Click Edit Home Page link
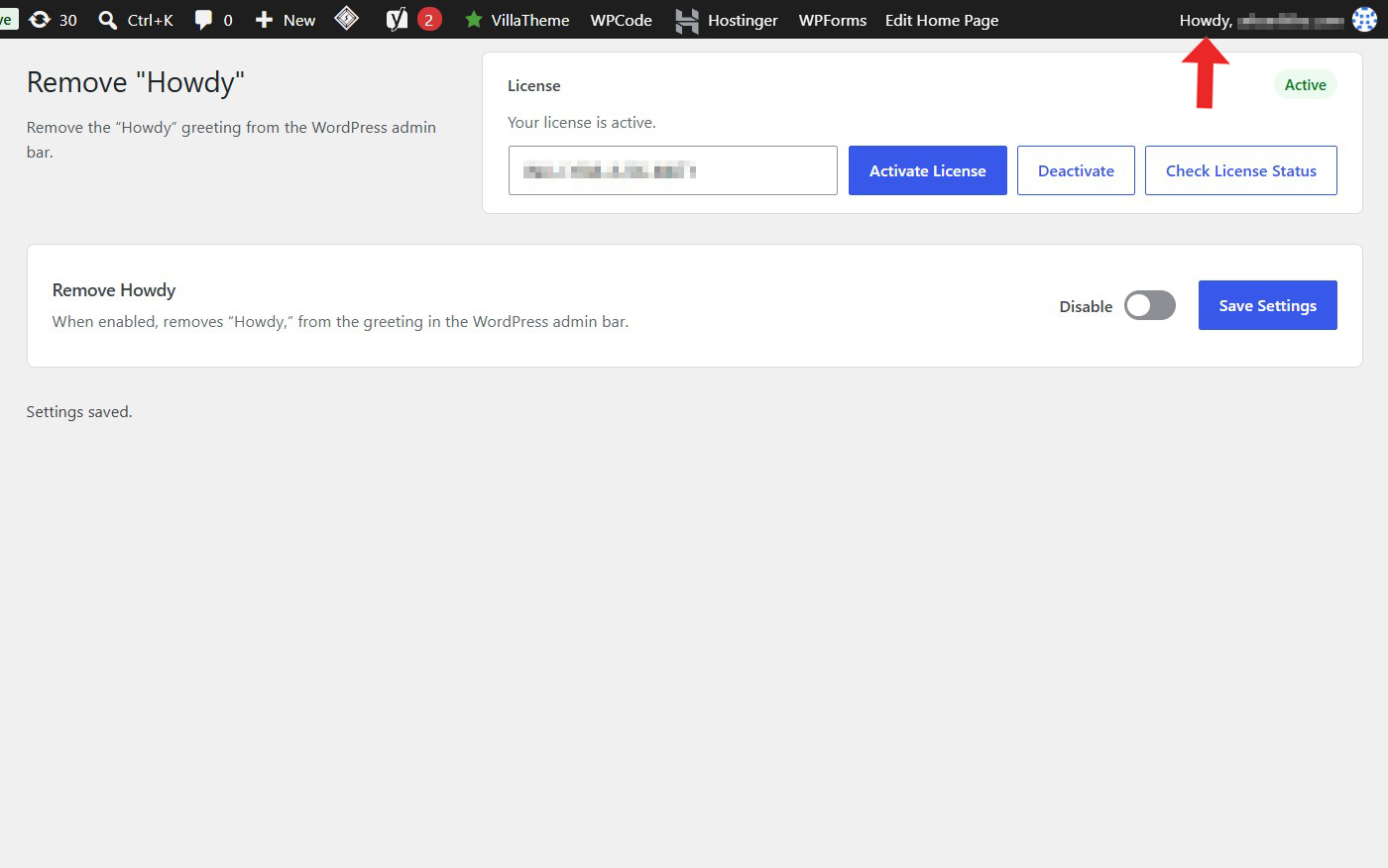The height and width of the screenshot is (868, 1388). [x=942, y=20]
